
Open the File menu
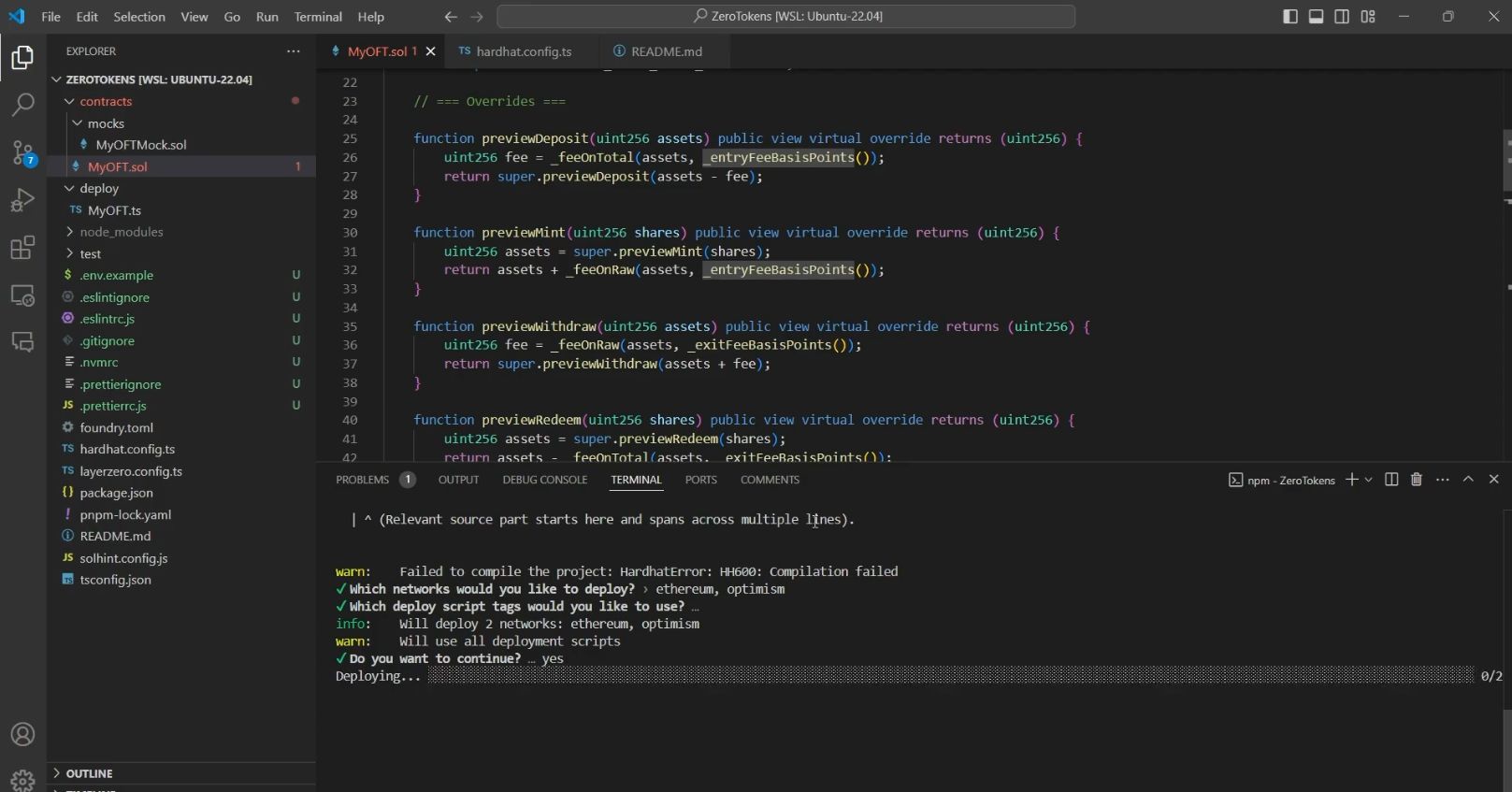click(51, 17)
